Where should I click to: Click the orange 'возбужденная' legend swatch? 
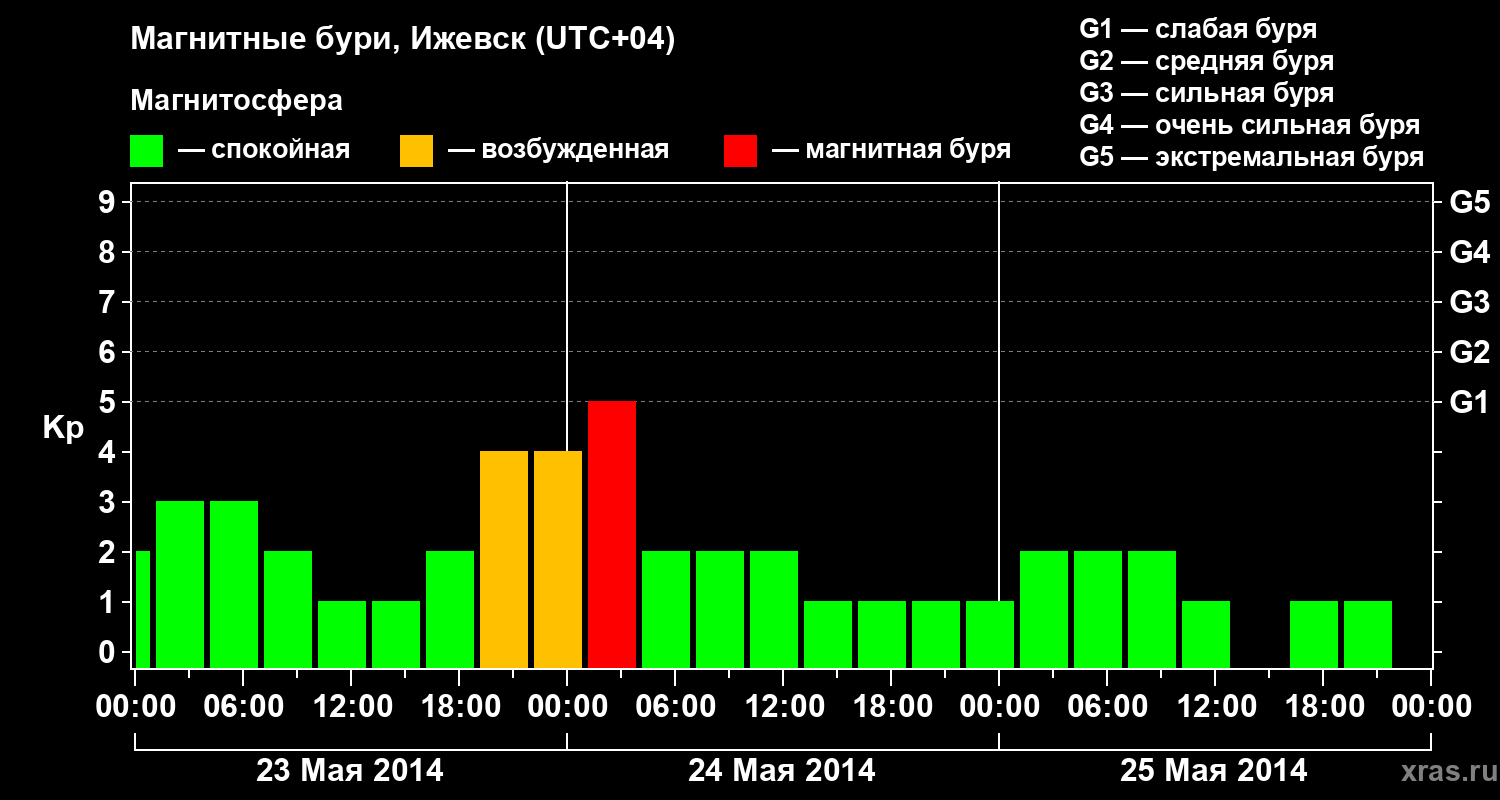pyautogui.click(x=417, y=151)
